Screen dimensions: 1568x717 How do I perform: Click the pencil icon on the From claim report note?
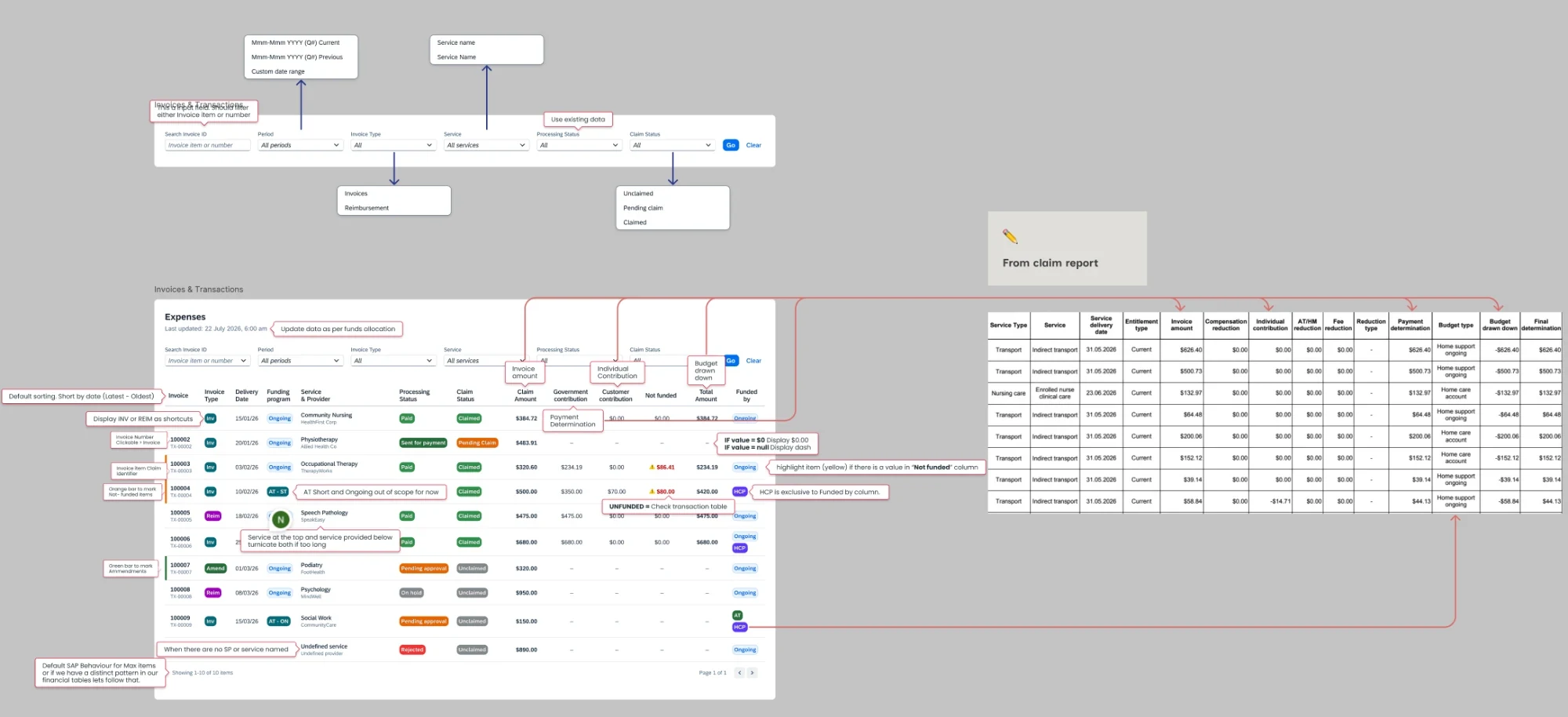(1010, 236)
